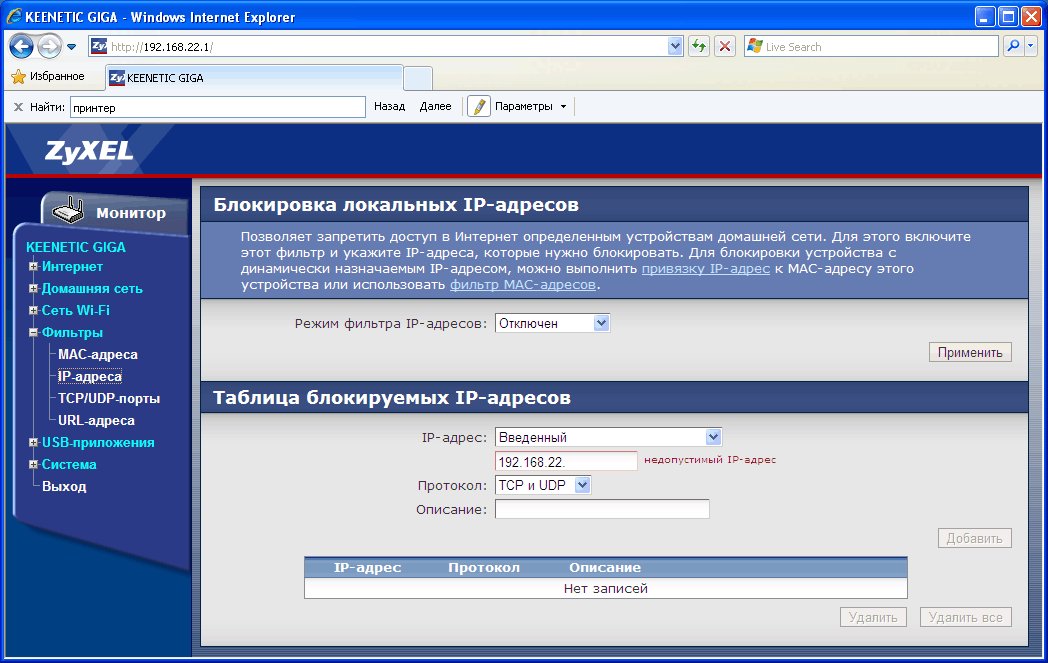Collapse the Фильтры tree node

[33, 333]
